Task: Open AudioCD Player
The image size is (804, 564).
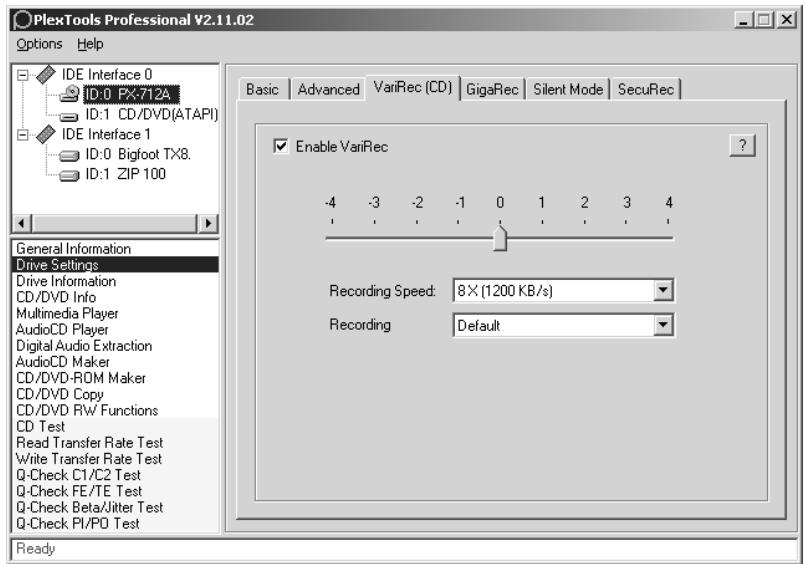Action: coord(115,329)
